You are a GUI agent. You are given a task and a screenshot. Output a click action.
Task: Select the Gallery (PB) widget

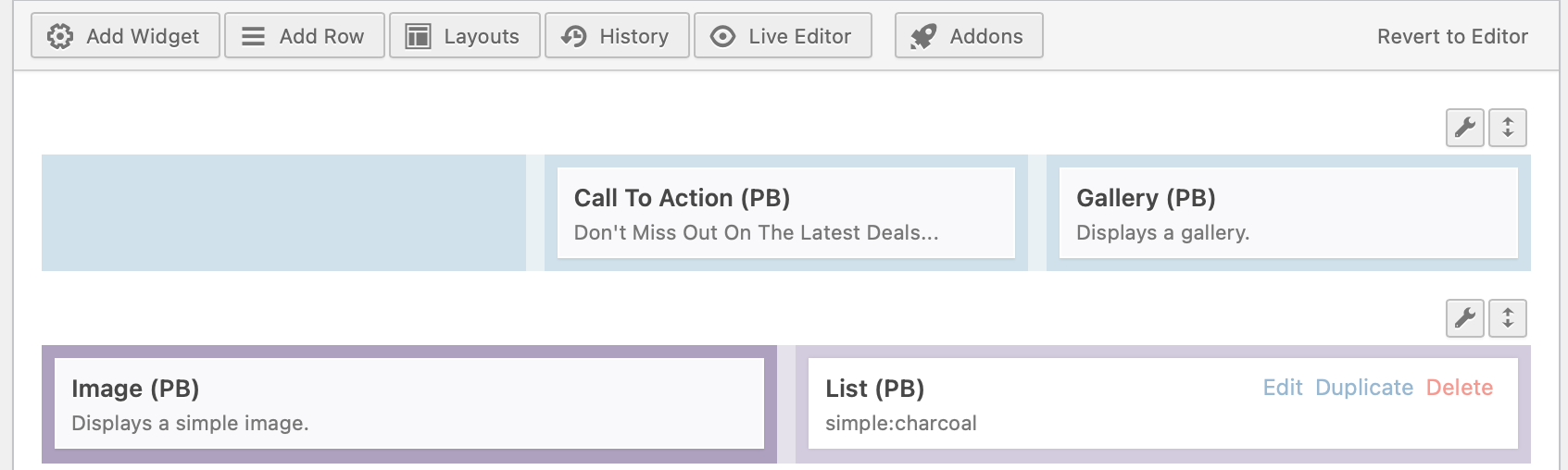tap(1287, 214)
